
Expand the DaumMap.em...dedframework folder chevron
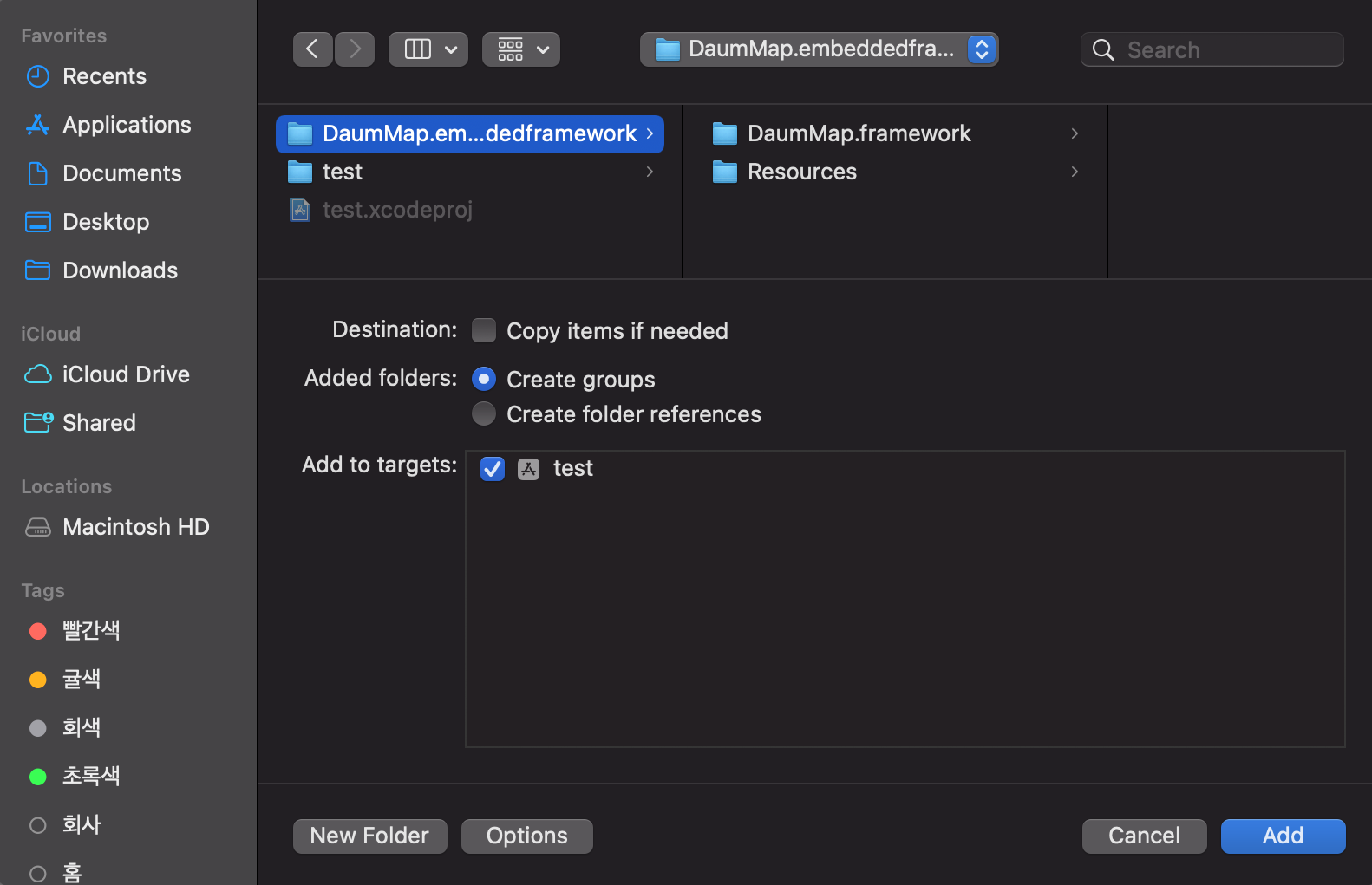(x=650, y=133)
